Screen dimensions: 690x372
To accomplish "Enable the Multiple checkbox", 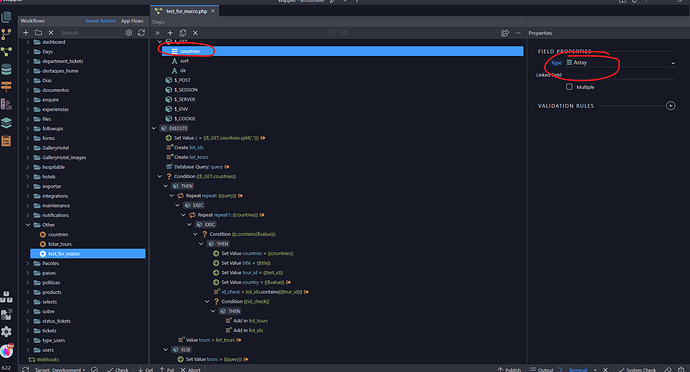I will pos(569,87).
